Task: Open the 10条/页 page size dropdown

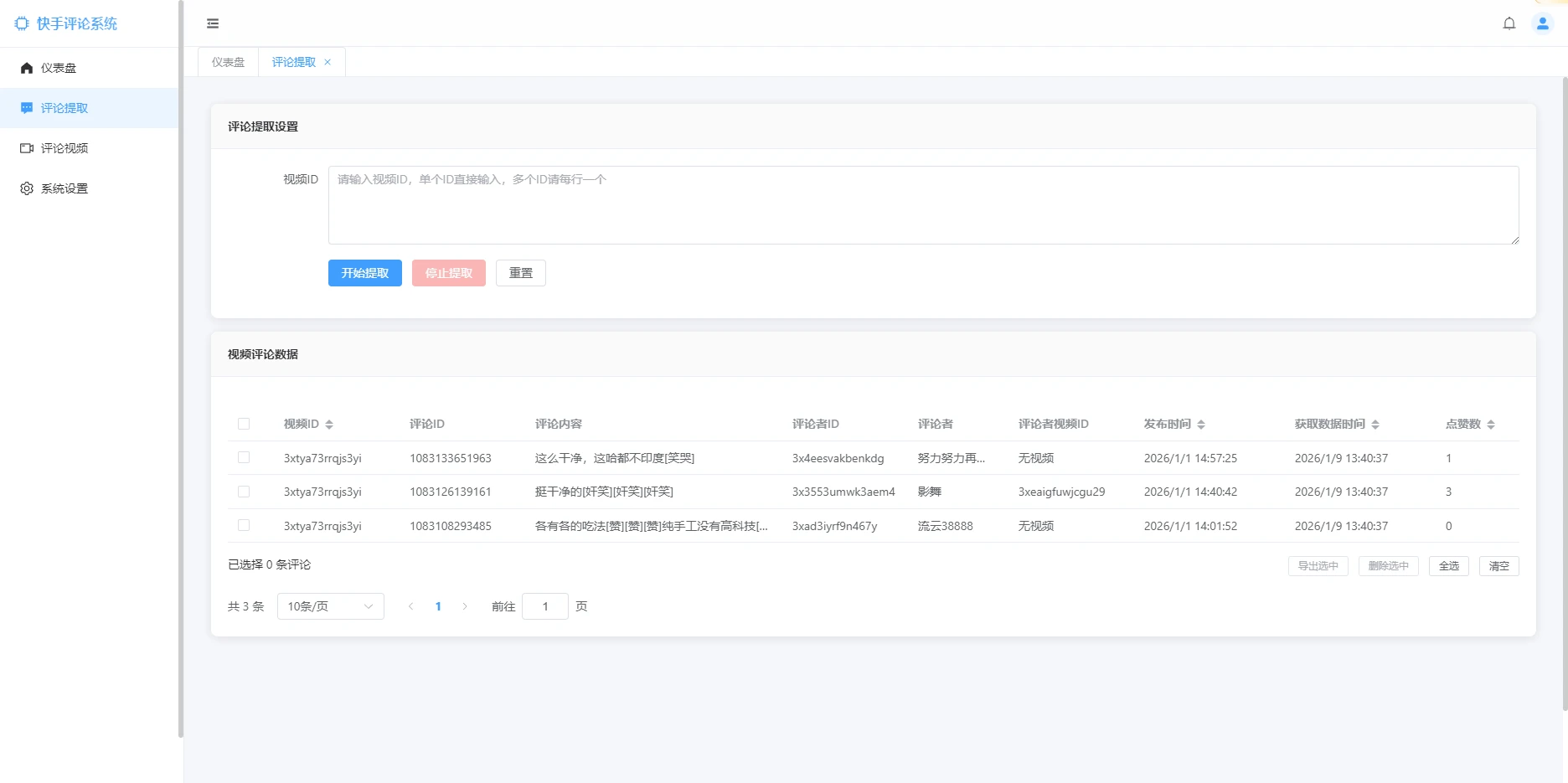Action: (x=330, y=605)
